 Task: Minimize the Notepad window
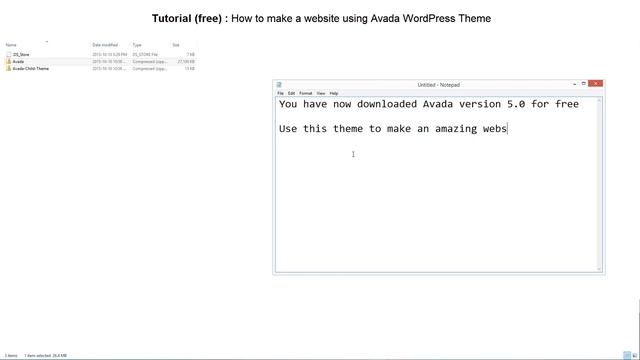[x=575, y=84]
